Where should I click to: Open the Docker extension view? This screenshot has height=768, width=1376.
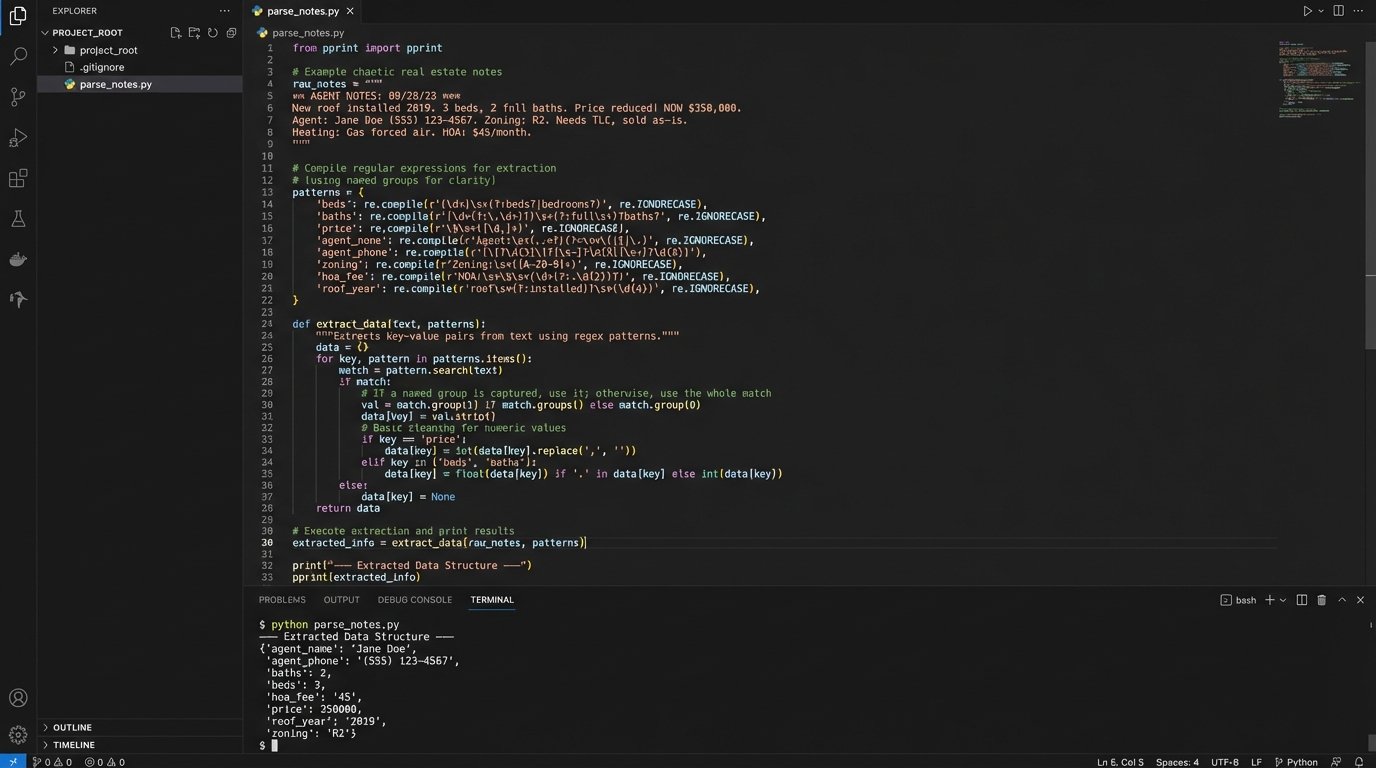[x=17, y=258]
